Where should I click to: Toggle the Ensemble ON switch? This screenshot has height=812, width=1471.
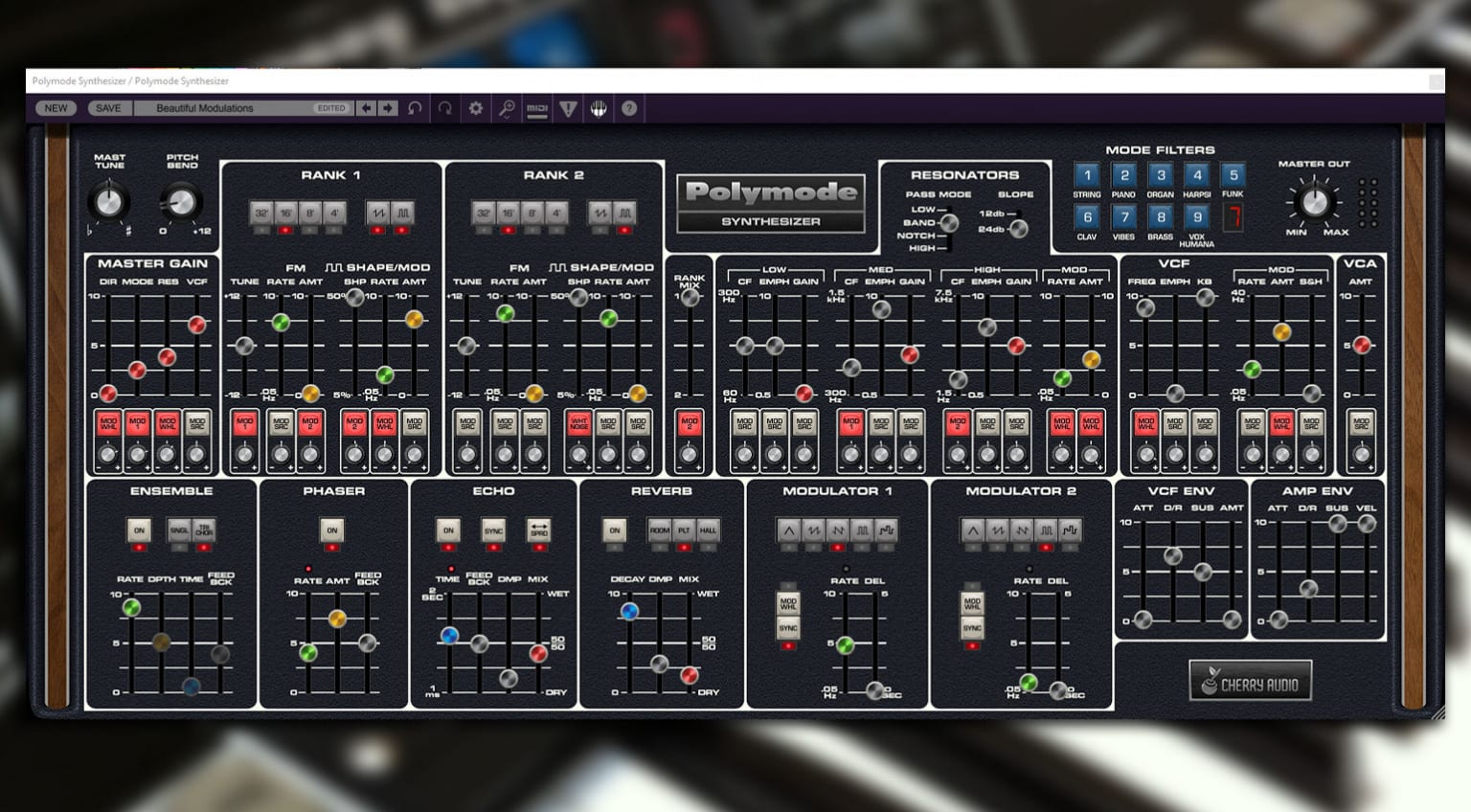(x=138, y=530)
